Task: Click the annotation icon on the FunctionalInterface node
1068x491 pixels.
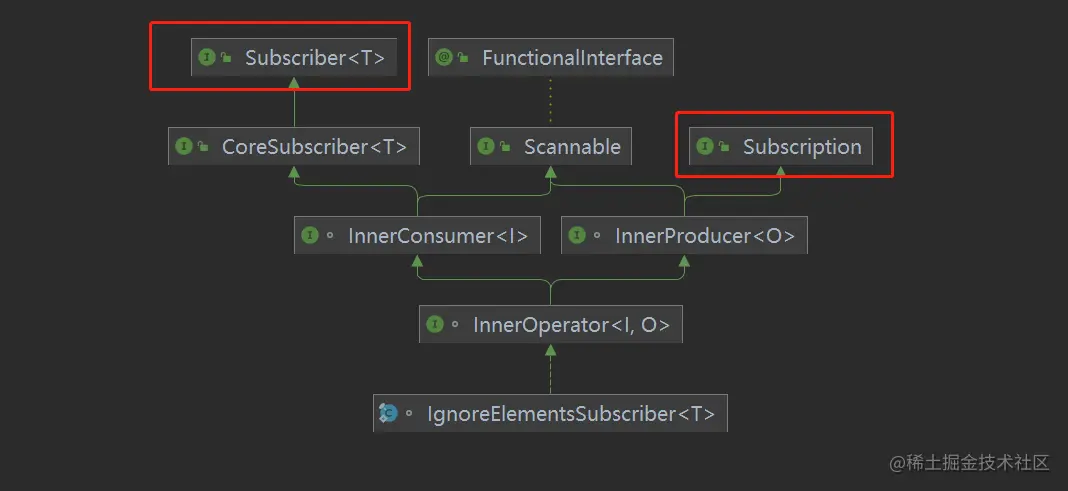Action: tap(444, 58)
